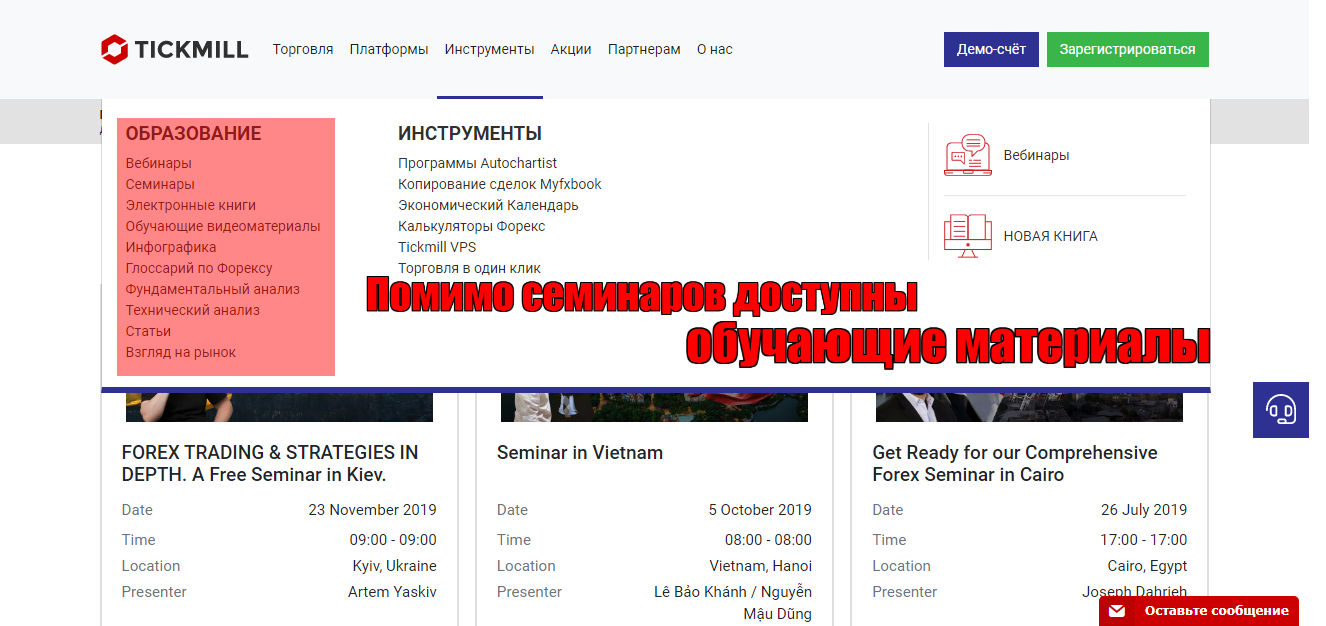
Task: Click the Оставьте сообщение button
Action: 1199,611
